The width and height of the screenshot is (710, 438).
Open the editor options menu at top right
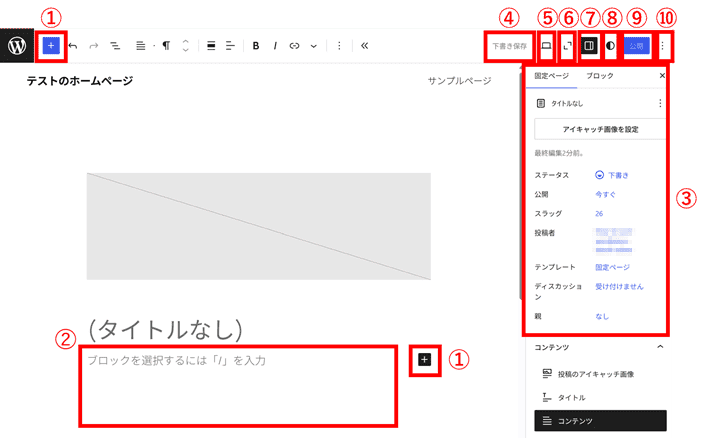[x=662, y=46]
